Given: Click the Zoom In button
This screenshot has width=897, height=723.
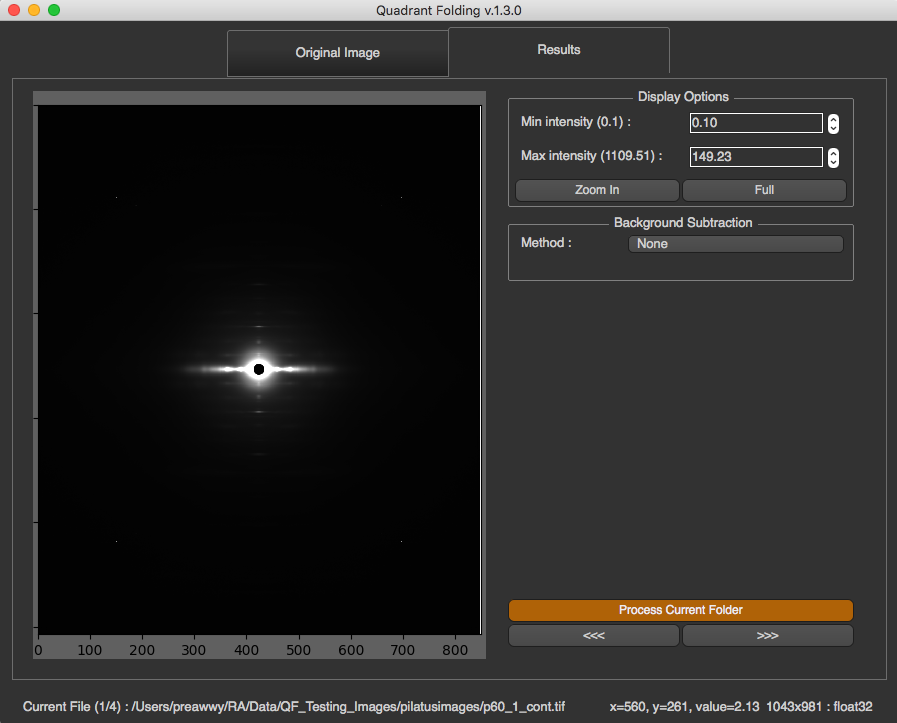Looking at the screenshot, I should 597,190.
